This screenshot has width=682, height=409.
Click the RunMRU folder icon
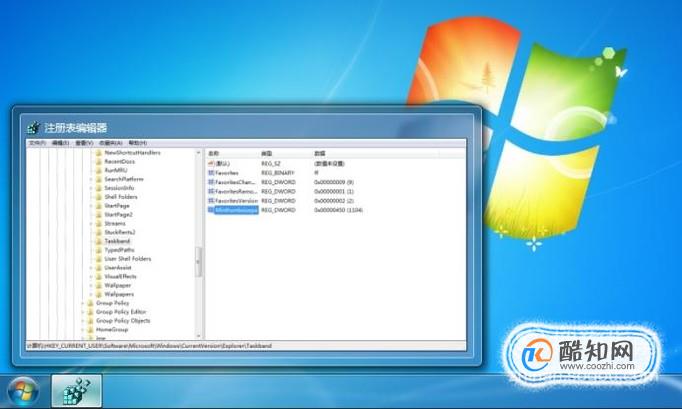(98, 170)
